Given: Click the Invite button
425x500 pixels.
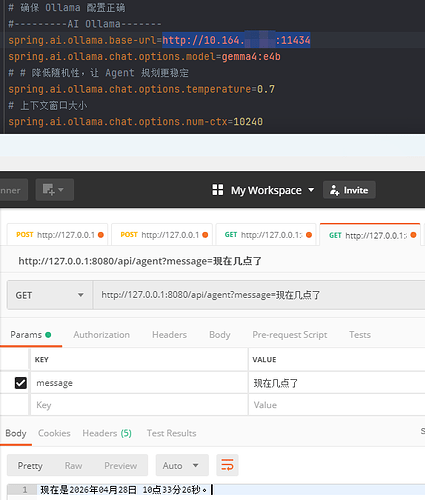Looking at the screenshot, I should (x=349, y=190).
